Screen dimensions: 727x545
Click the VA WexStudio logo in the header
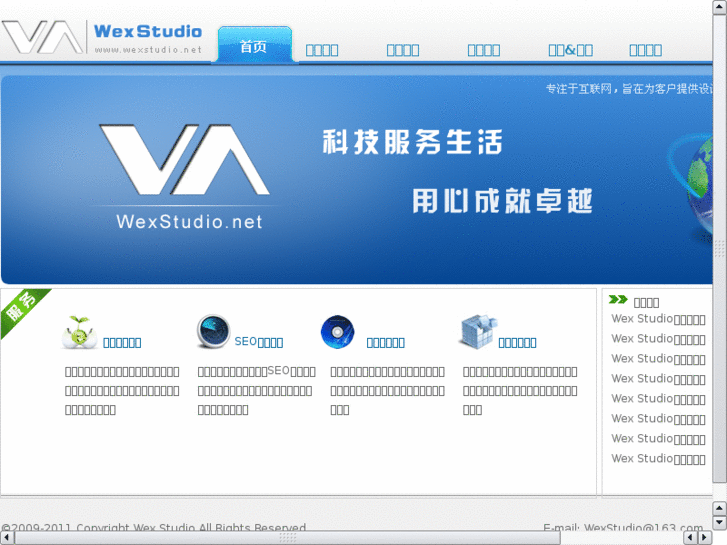102,37
